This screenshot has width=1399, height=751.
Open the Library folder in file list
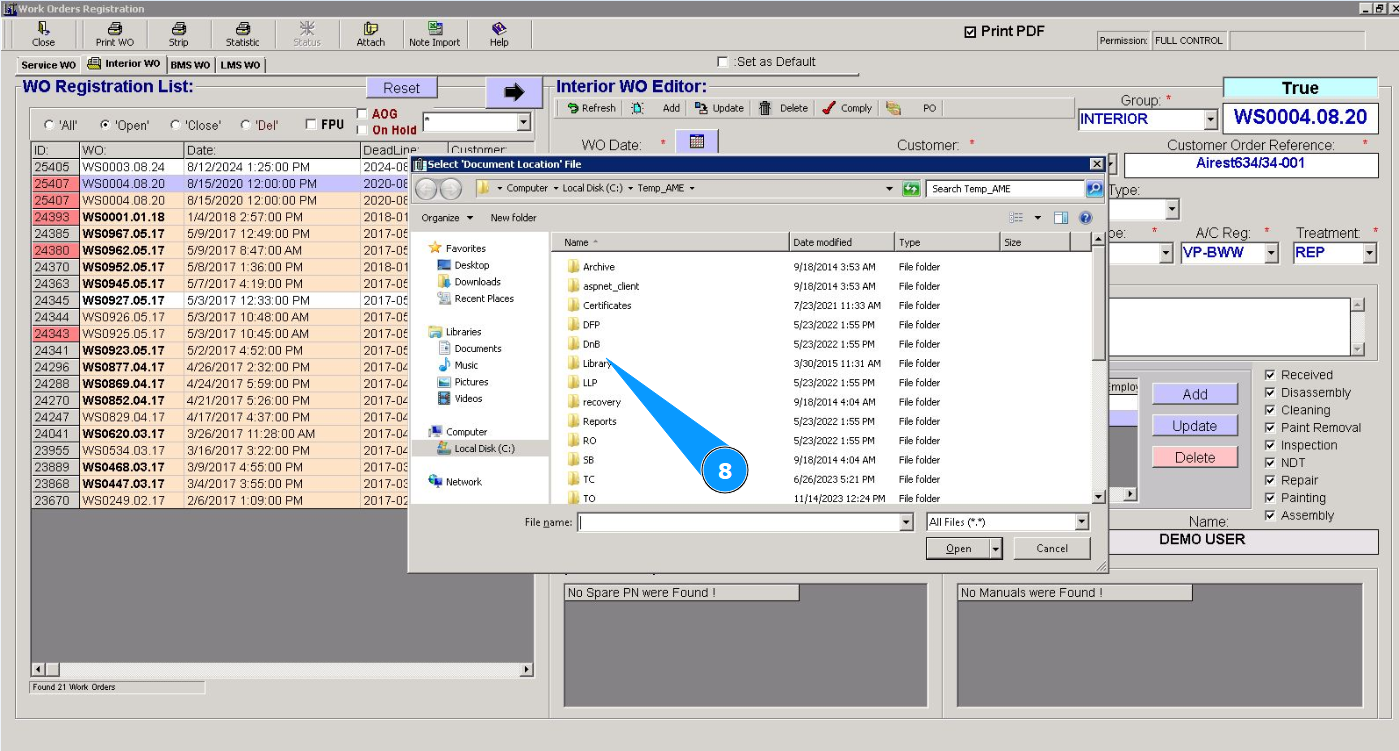[596, 363]
